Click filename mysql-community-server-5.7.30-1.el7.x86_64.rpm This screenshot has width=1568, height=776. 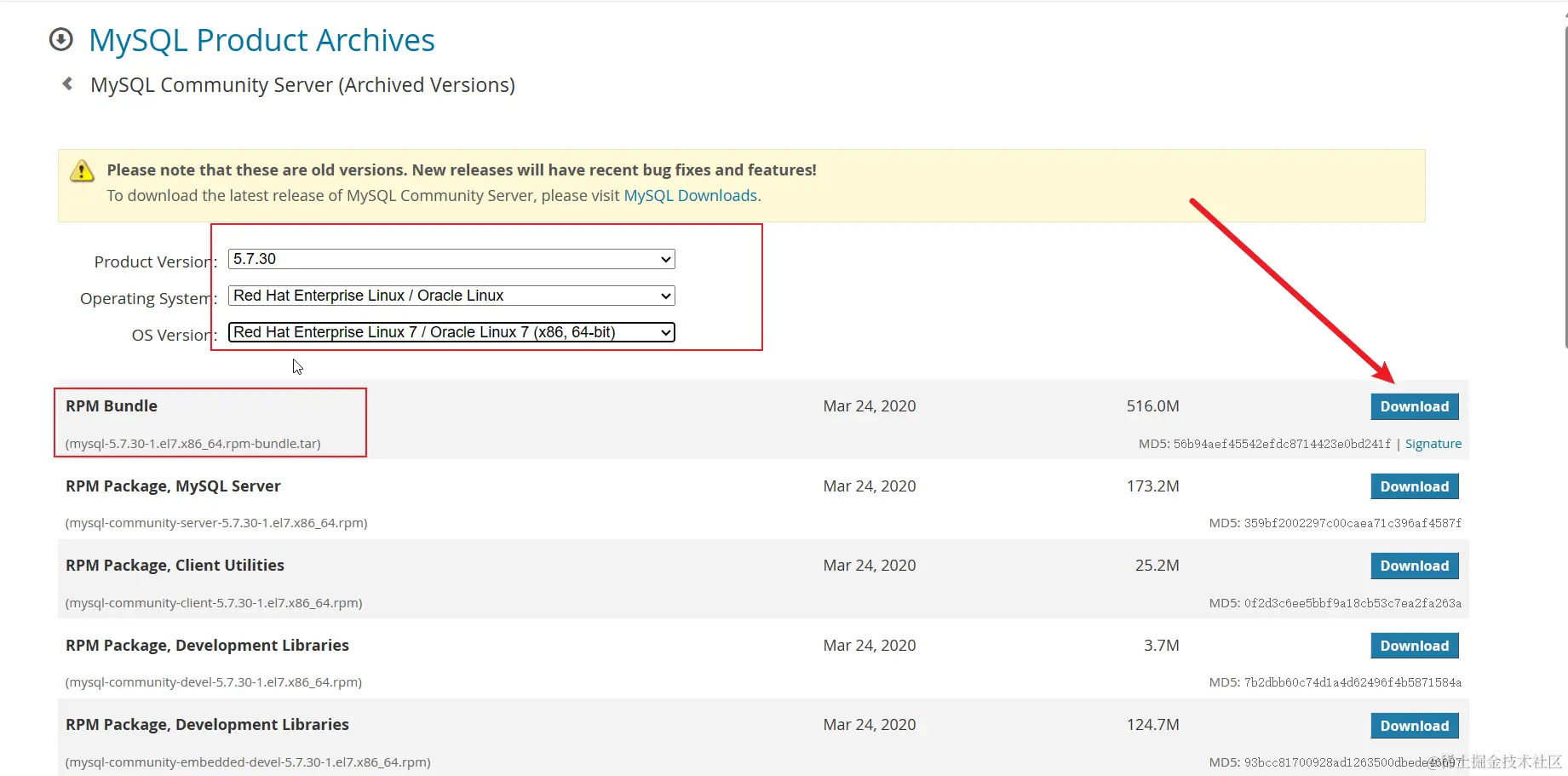pos(216,523)
